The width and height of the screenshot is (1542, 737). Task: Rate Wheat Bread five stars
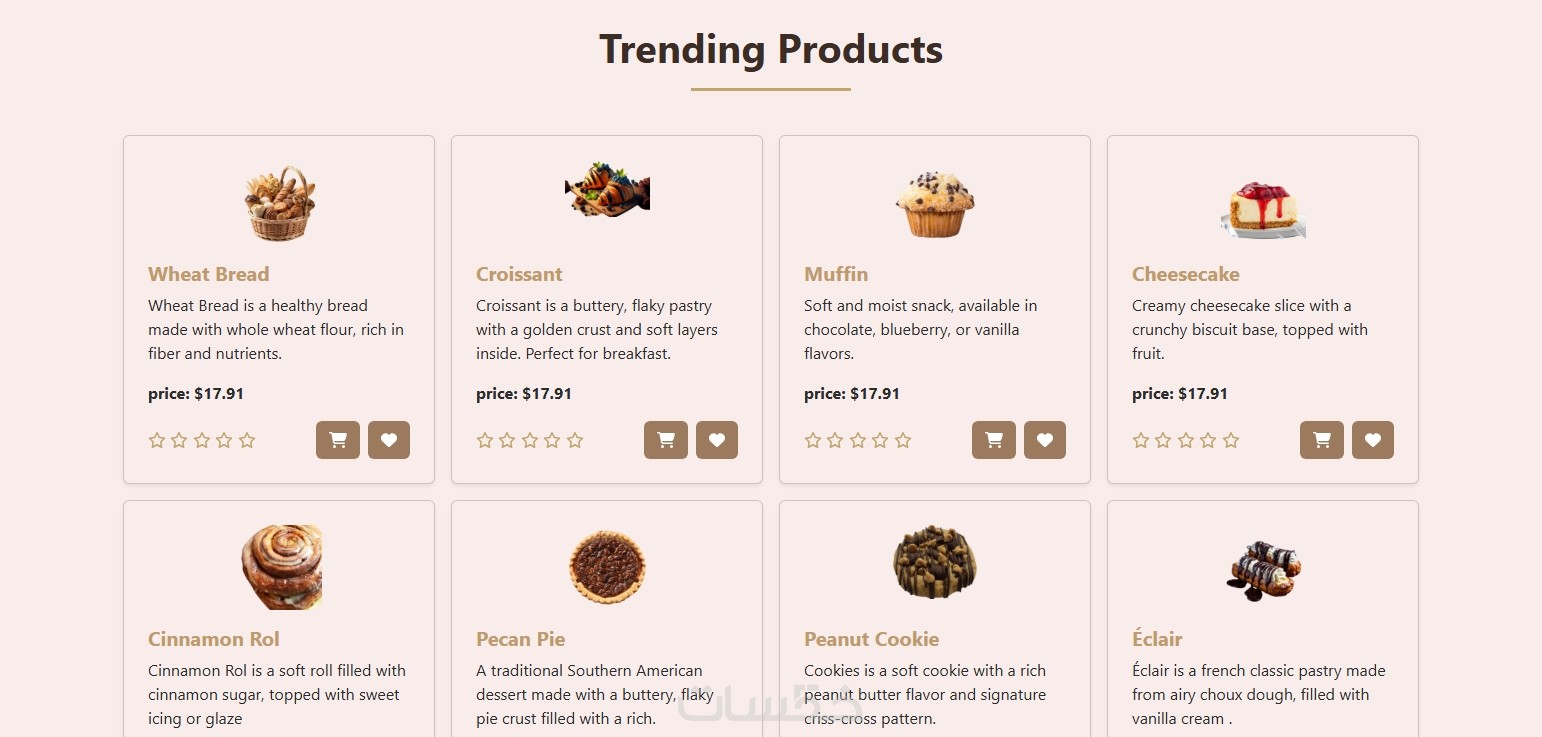[247, 440]
